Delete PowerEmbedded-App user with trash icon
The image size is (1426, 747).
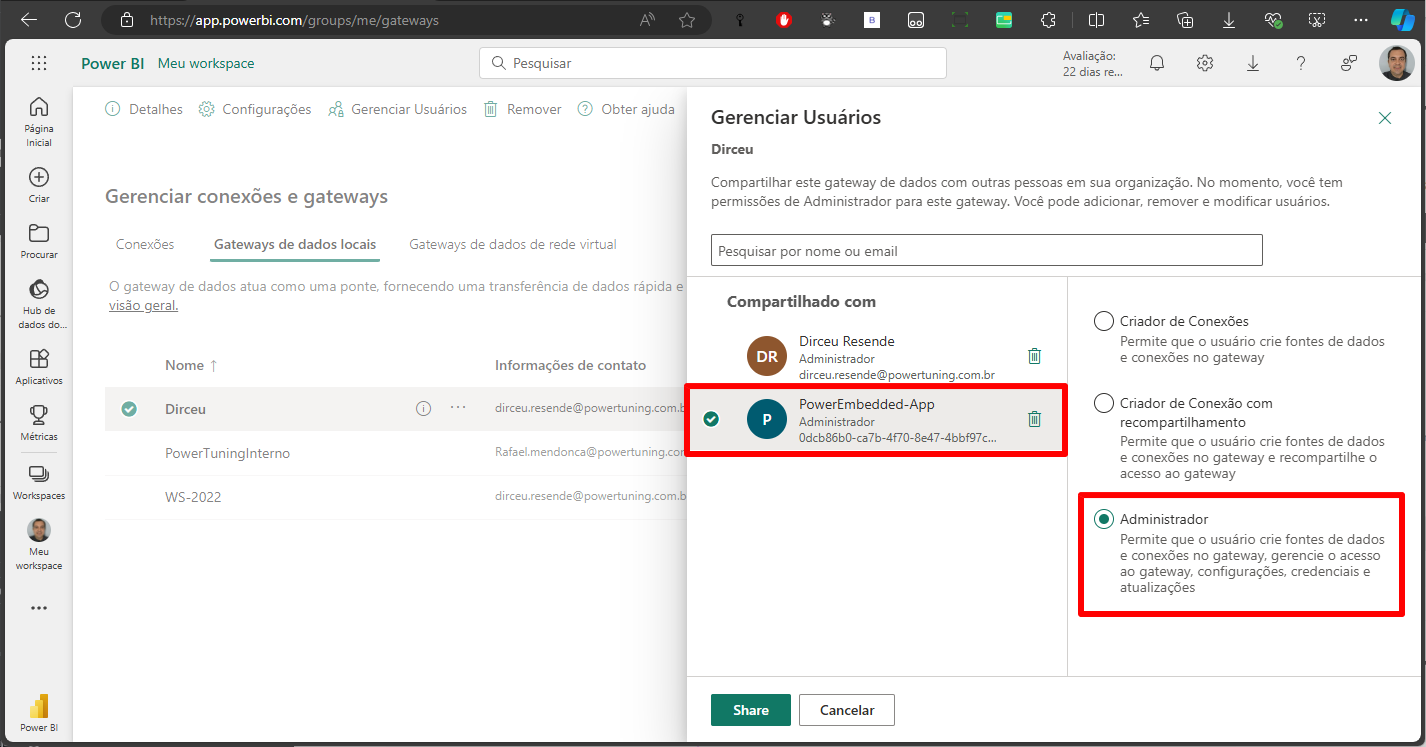(1035, 419)
